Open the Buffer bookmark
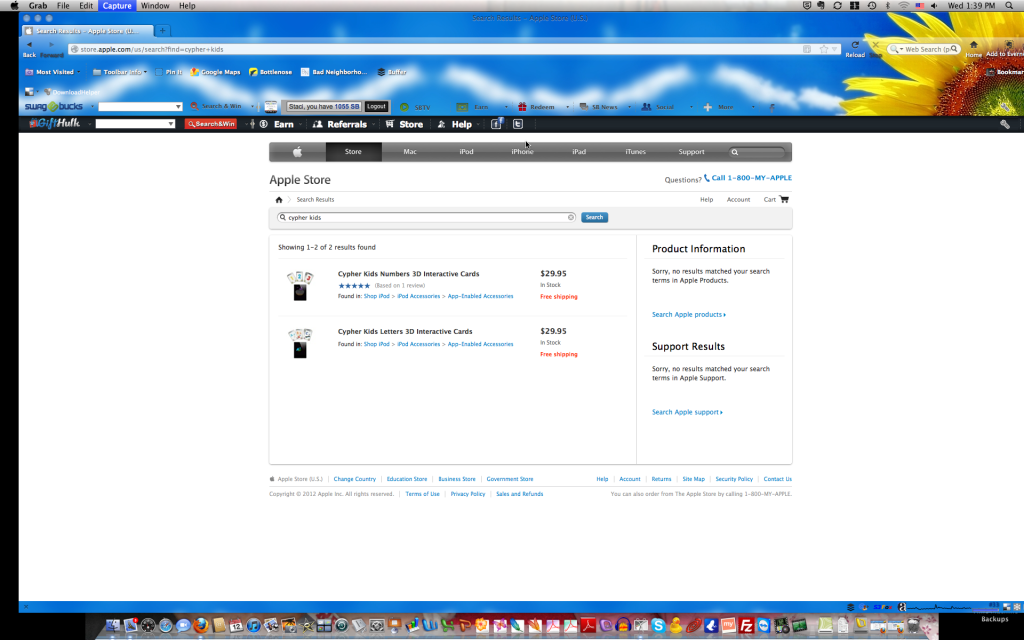 pos(392,72)
